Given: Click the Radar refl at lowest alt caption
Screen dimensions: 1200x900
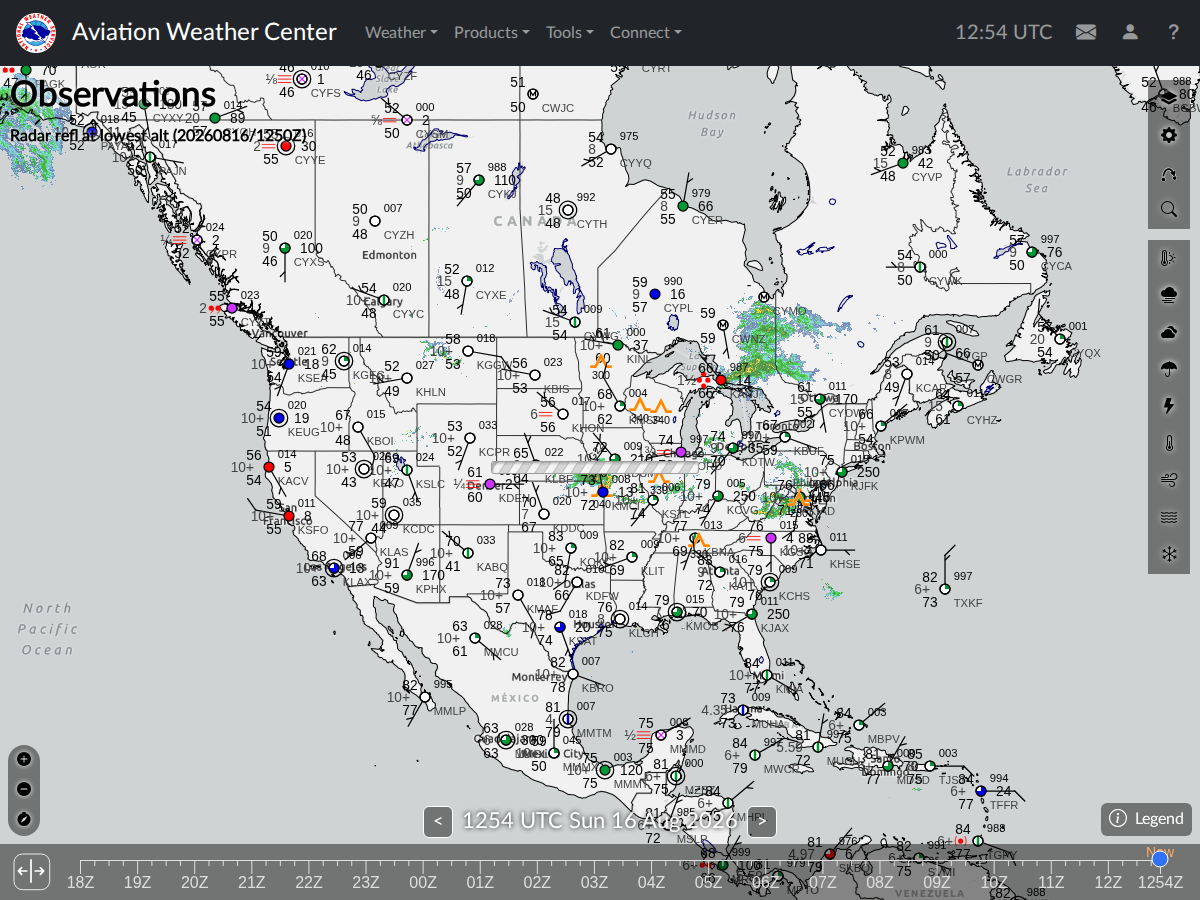Looking at the screenshot, I should click(x=160, y=135).
